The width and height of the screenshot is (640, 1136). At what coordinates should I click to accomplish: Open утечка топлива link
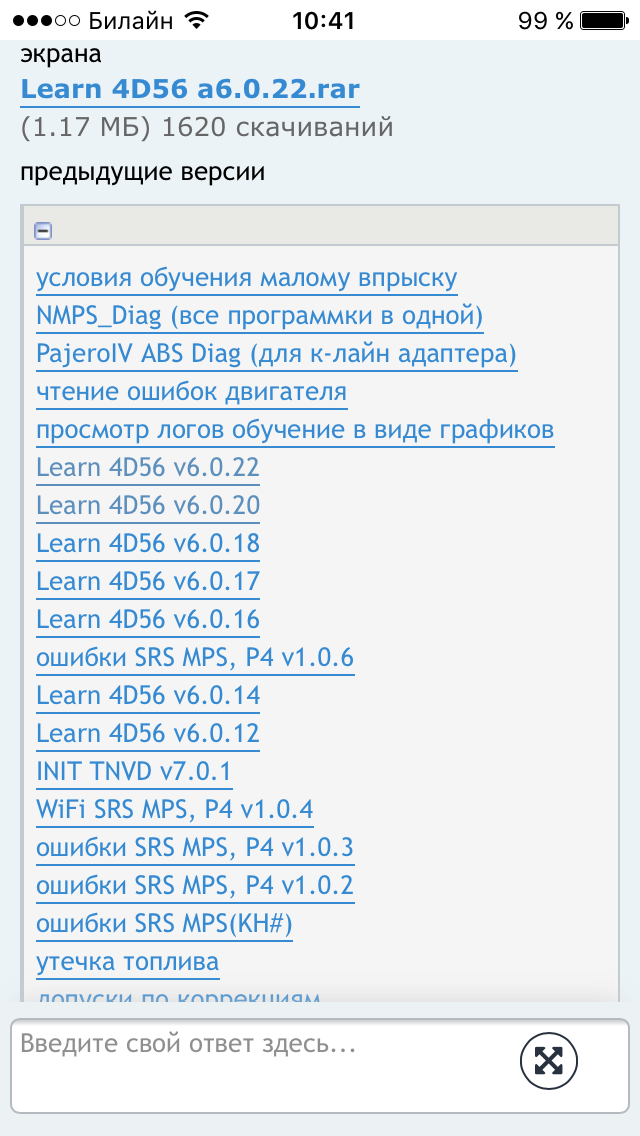128,962
